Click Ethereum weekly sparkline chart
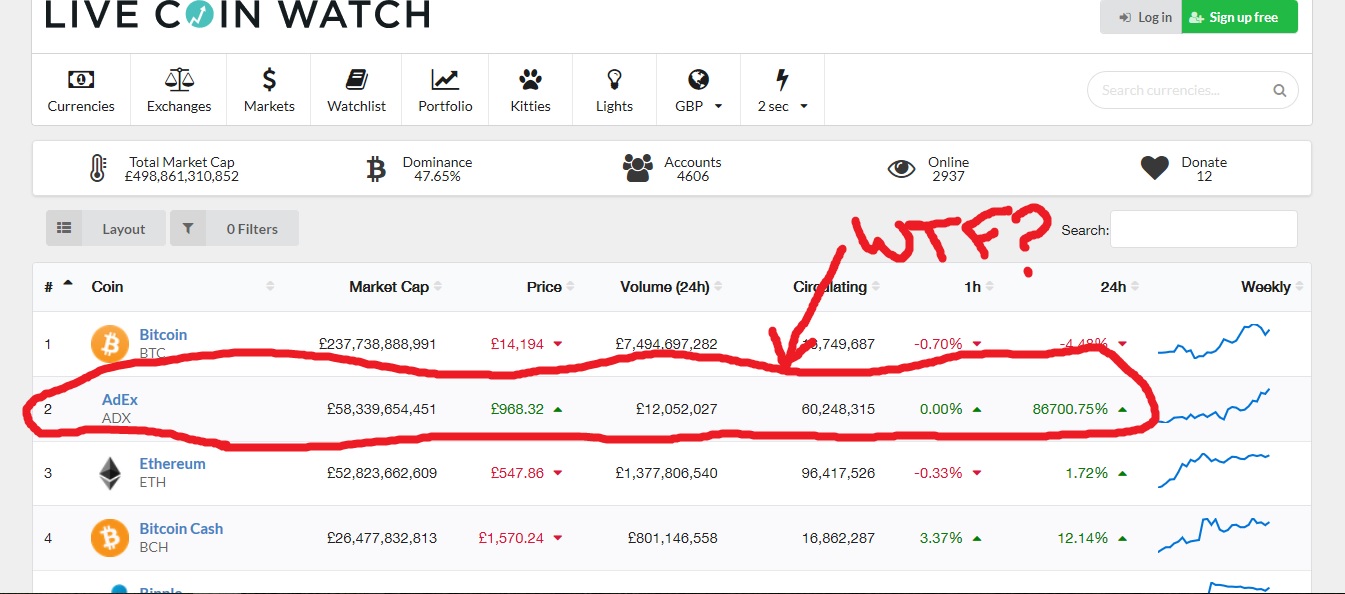 click(1214, 470)
